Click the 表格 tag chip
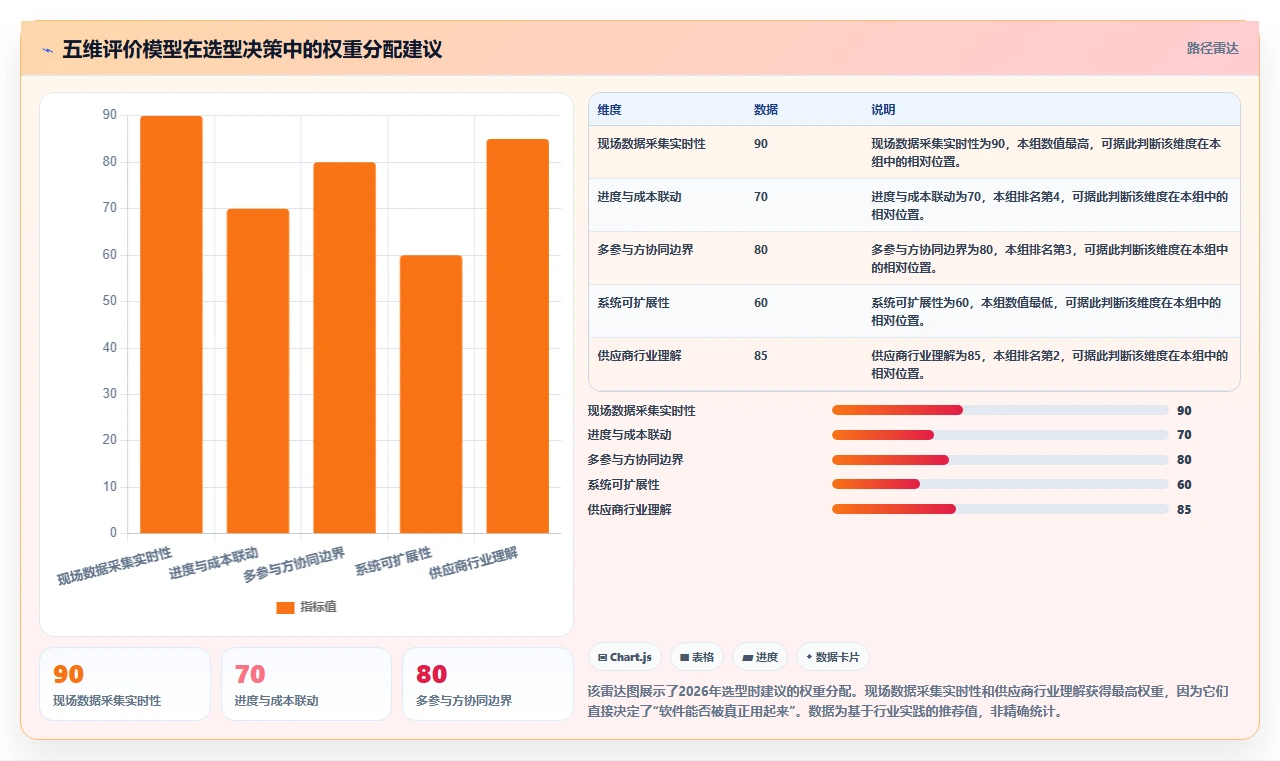Image resolution: width=1280 pixels, height=761 pixels. click(696, 657)
